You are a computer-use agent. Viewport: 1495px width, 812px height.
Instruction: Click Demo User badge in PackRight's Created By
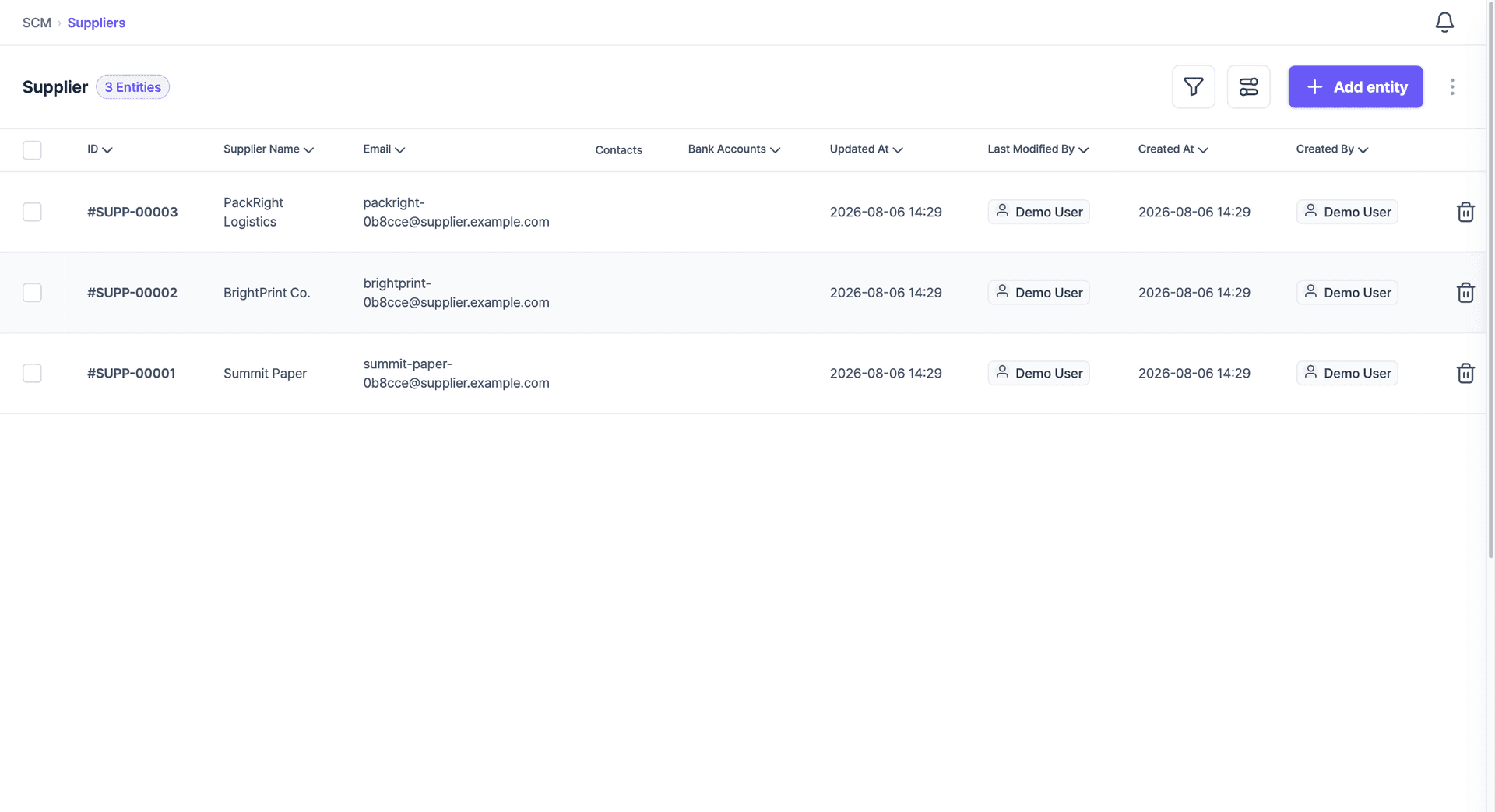(x=1346, y=212)
